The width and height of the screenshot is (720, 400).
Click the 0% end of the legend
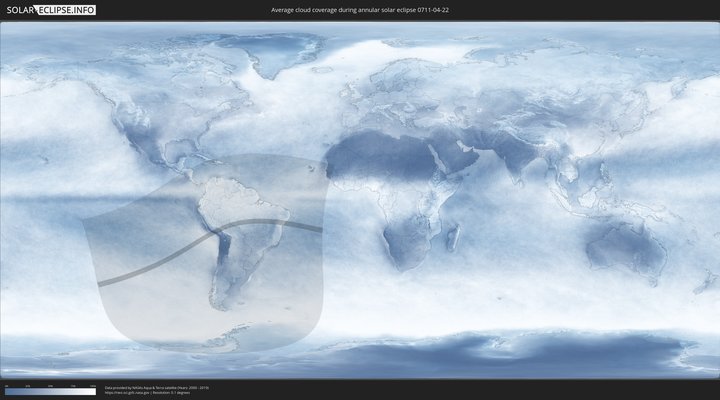pyautogui.click(x=6, y=391)
